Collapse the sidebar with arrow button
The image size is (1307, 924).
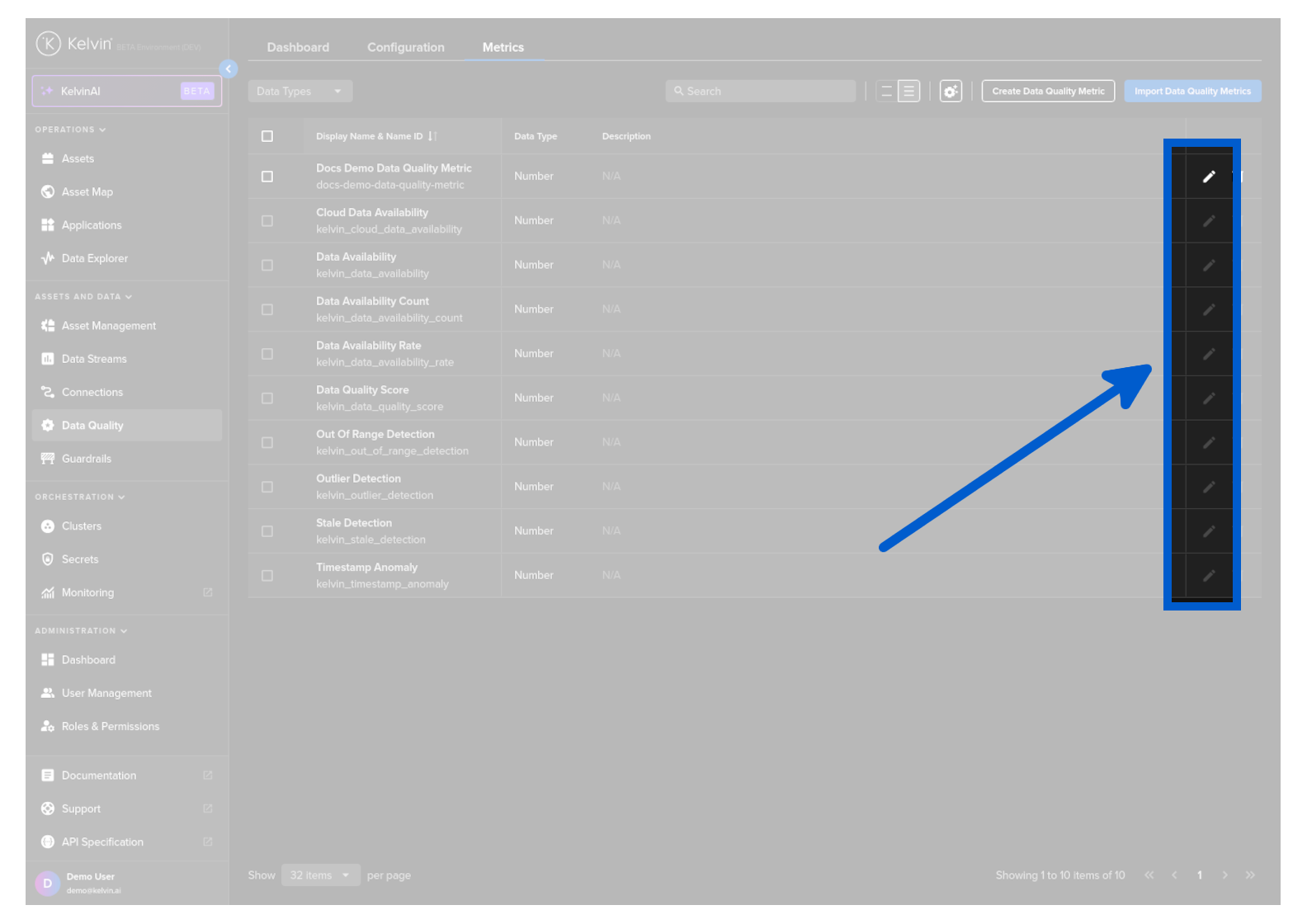[x=229, y=69]
